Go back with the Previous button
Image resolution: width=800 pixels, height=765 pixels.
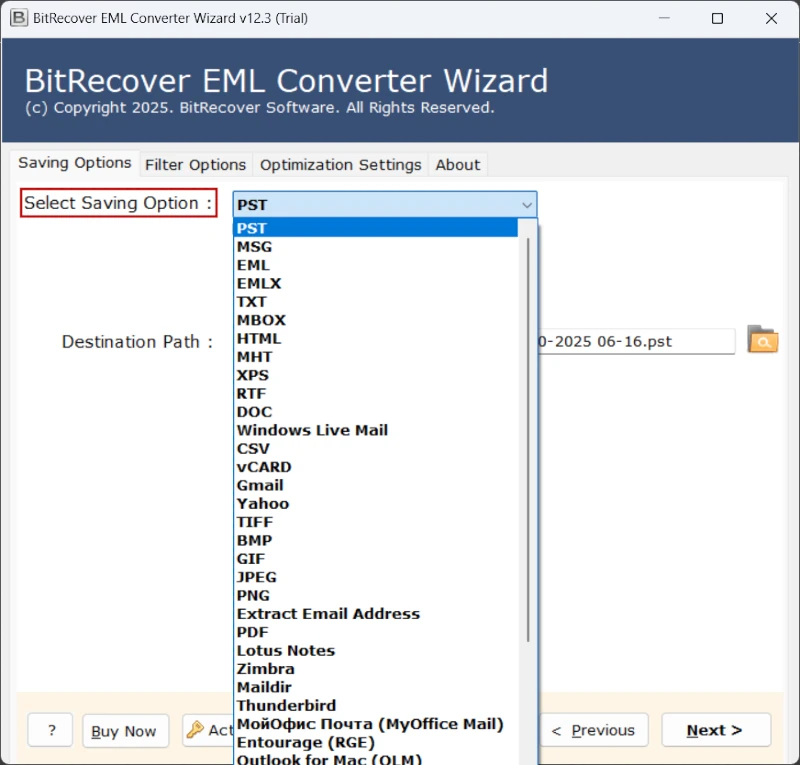click(x=594, y=730)
